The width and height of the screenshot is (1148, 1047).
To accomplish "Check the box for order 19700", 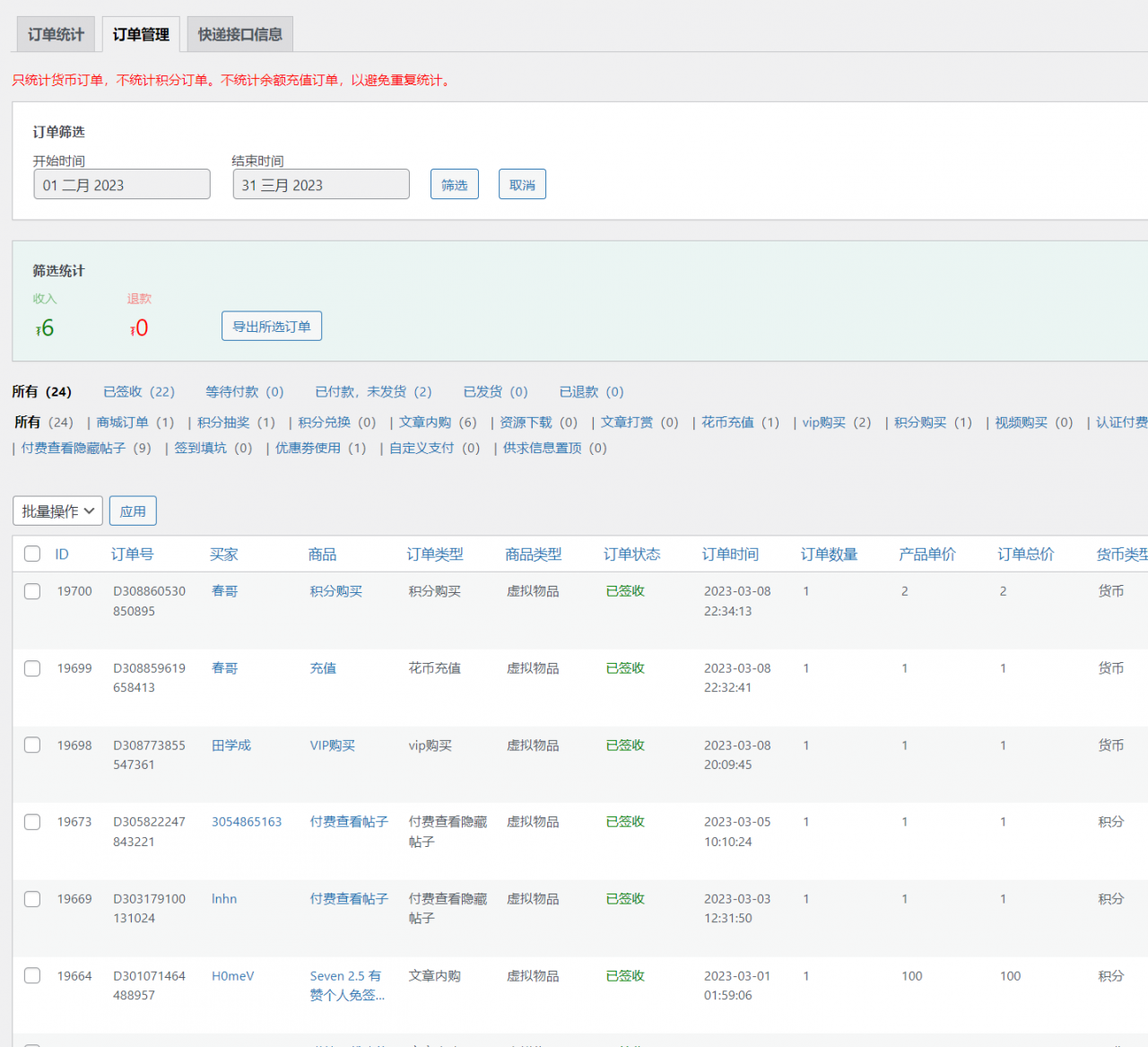I will [x=32, y=591].
